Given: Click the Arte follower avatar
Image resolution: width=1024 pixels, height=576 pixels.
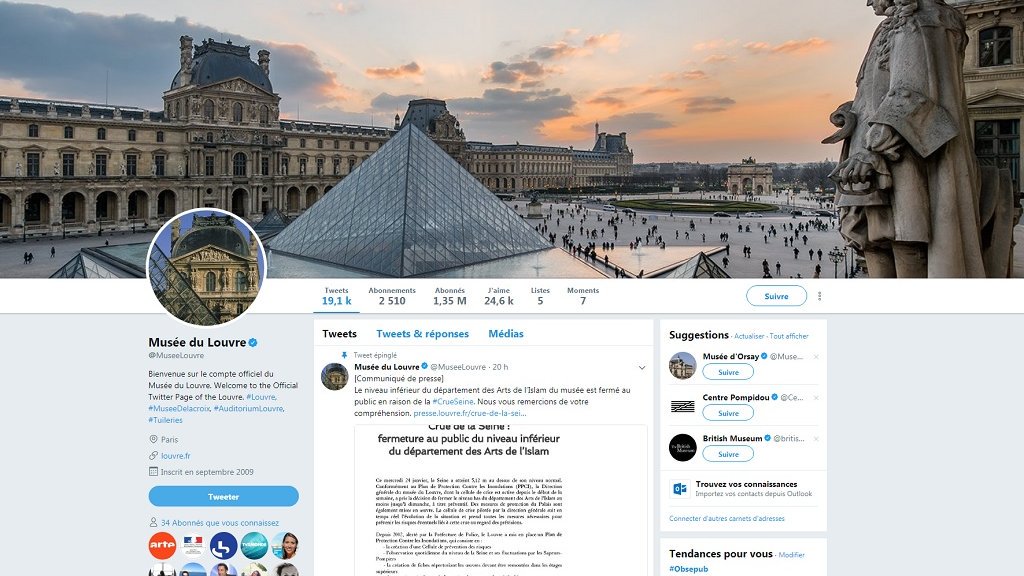Looking at the screenshot, I should pos(162,545).
